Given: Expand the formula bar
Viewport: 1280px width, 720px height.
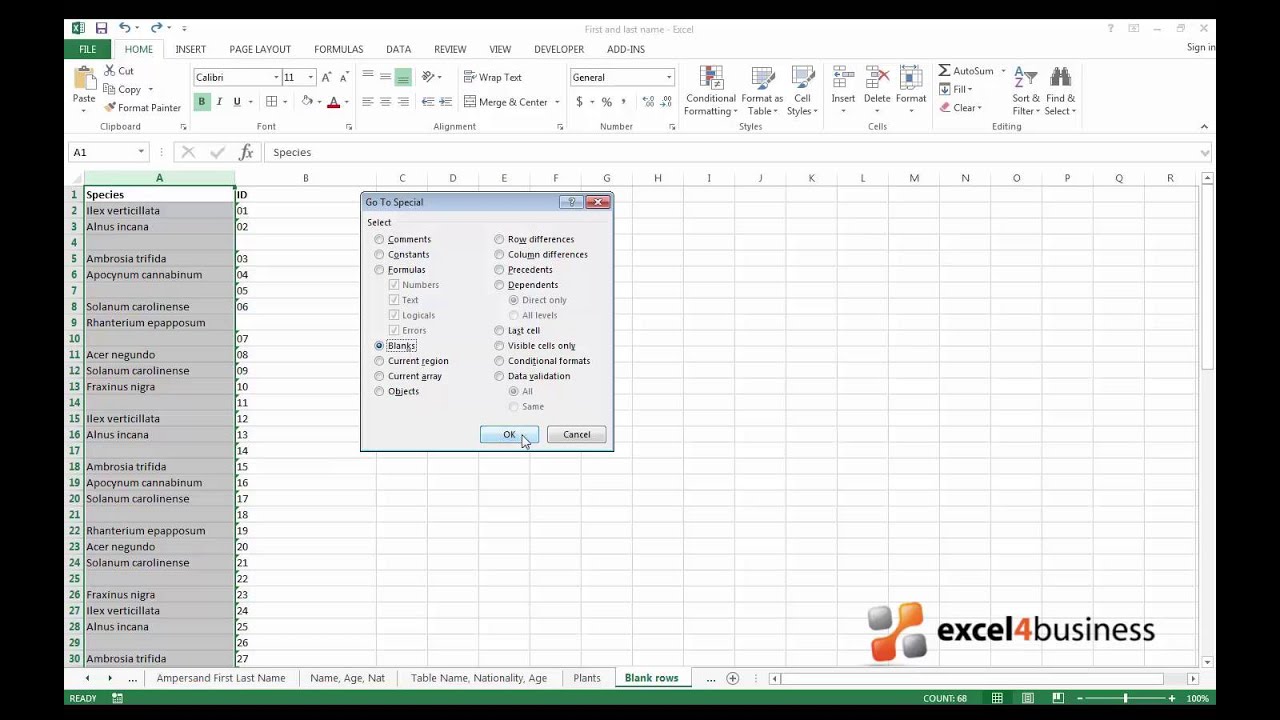Looking at the screenshot, I should (x=1204, y=152).
